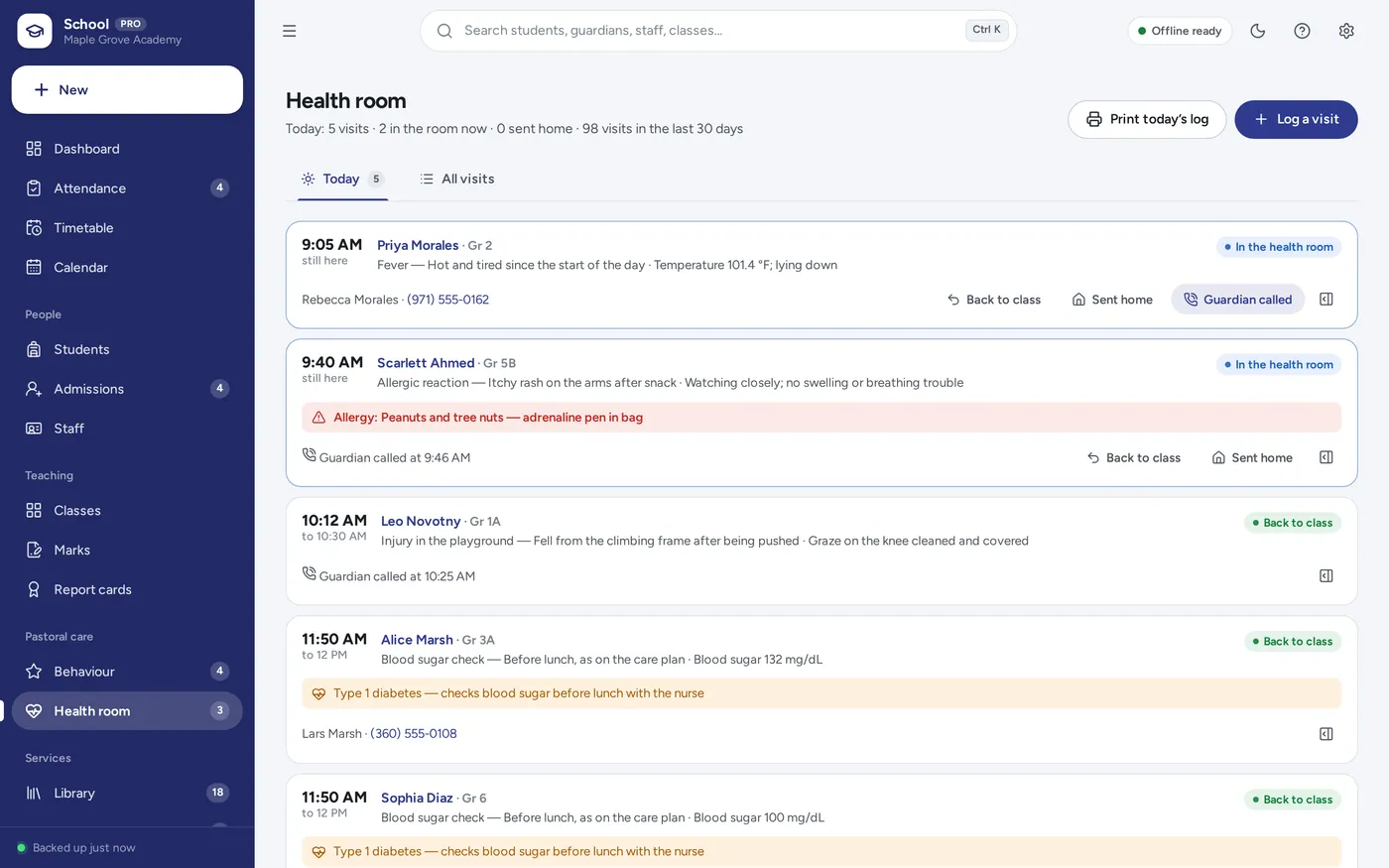The image size is (1389, 868).
Task: Open Priya Morales student link
Action: click(x=418, y=246)
